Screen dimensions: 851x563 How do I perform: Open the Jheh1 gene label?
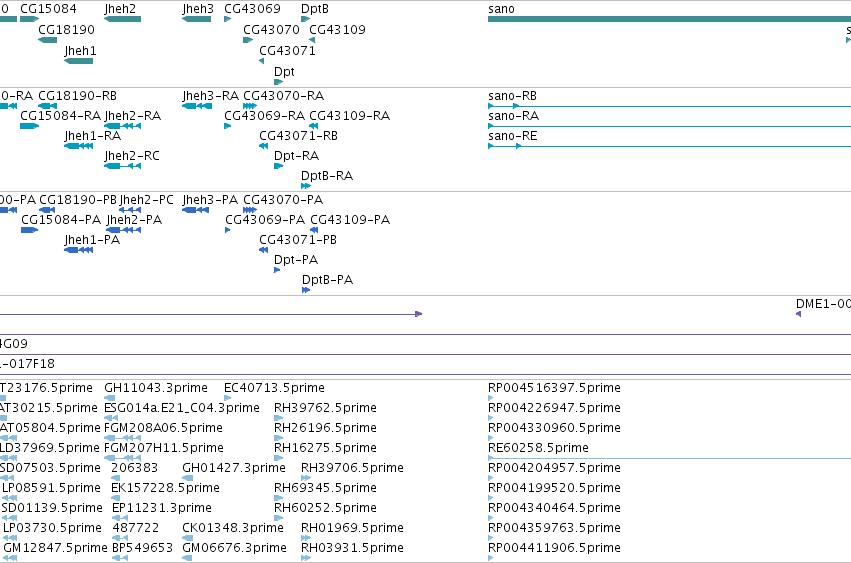pyautogui.click(x=80, y=50)
